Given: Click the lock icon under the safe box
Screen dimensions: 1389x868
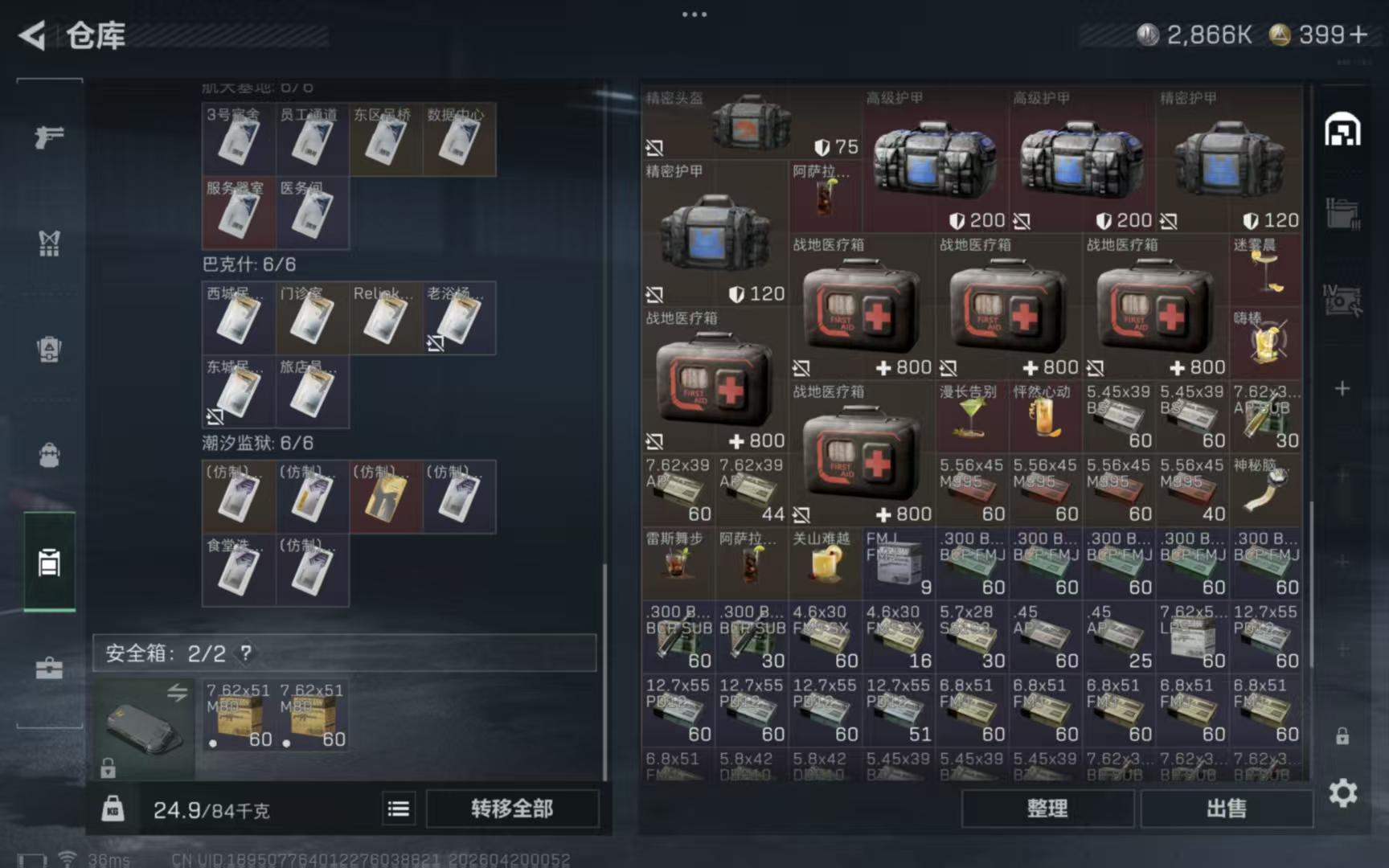Looking at the screenshot, I should [x=109, y=768].
